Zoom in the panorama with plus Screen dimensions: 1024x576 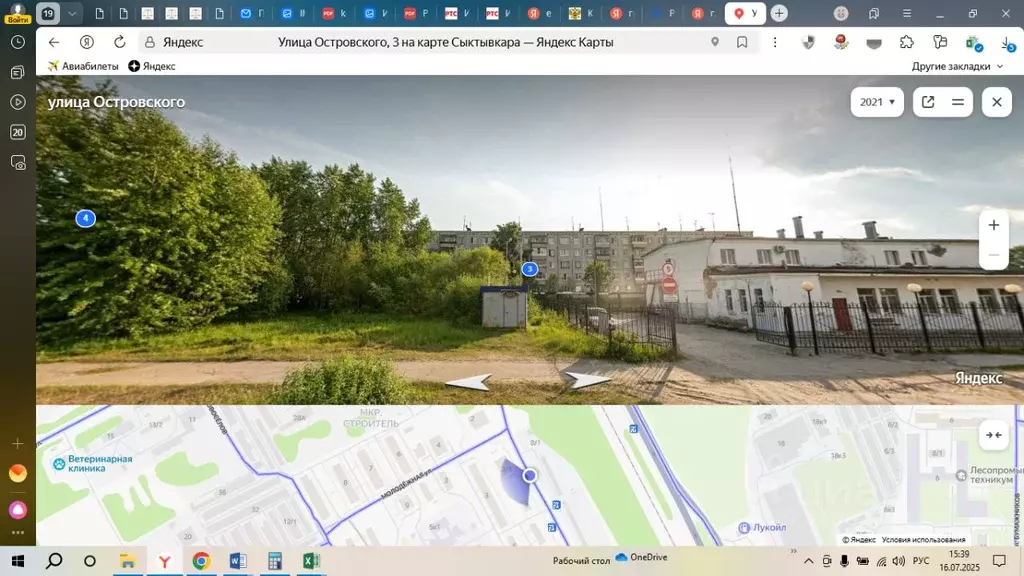[x=993, y=225]
